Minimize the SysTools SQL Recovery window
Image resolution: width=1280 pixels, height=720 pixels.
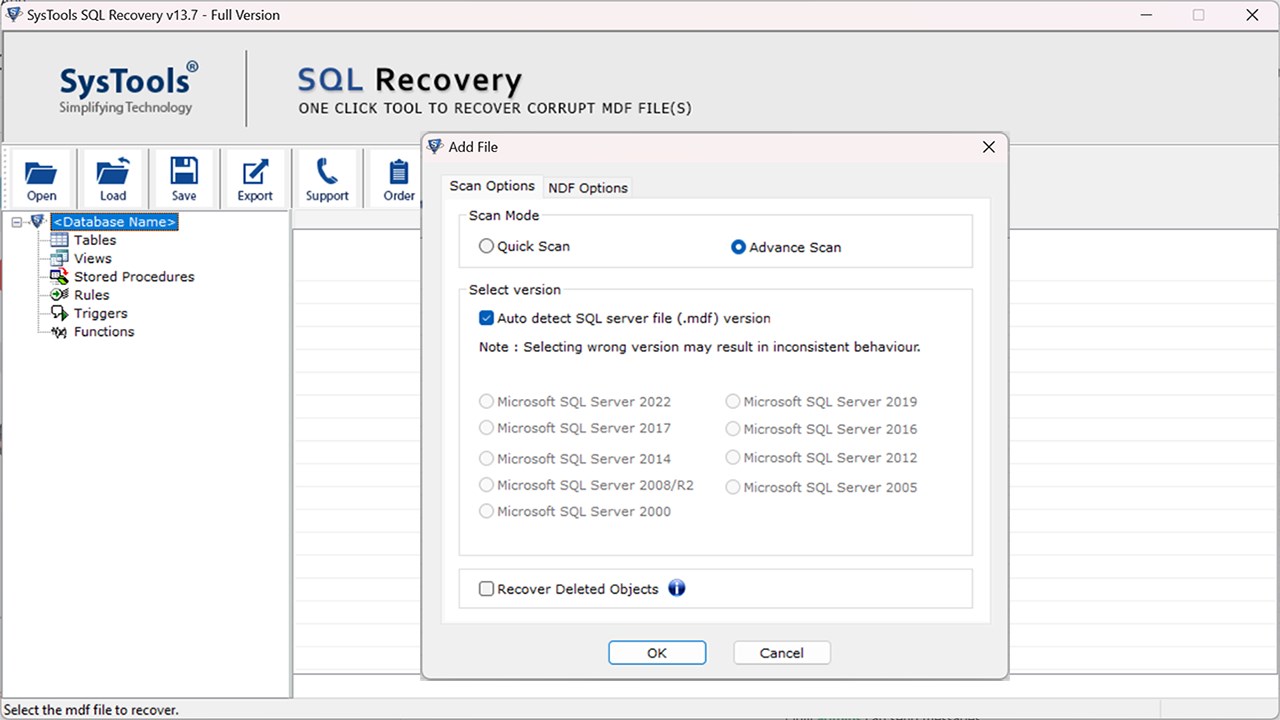point(1145,15)
